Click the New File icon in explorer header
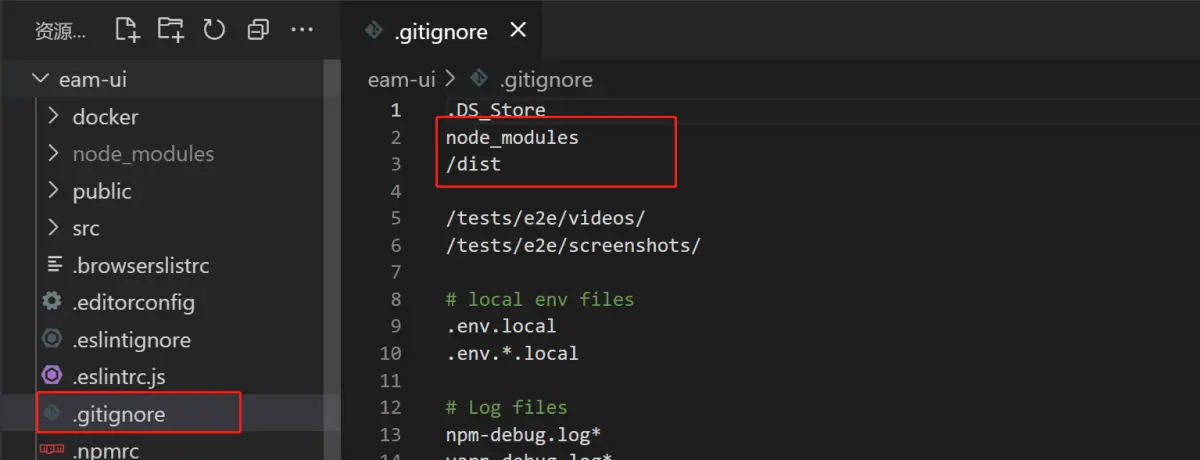Viewport: 1200px width, 460px height. (x=127, y=30)
